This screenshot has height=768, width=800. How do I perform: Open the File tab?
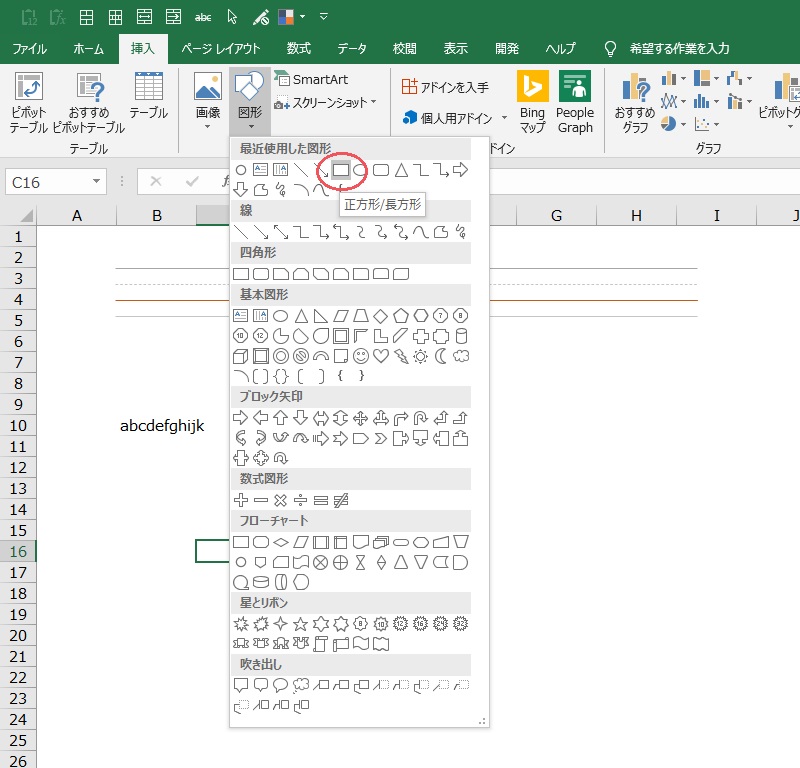click(x=29, y=49)
